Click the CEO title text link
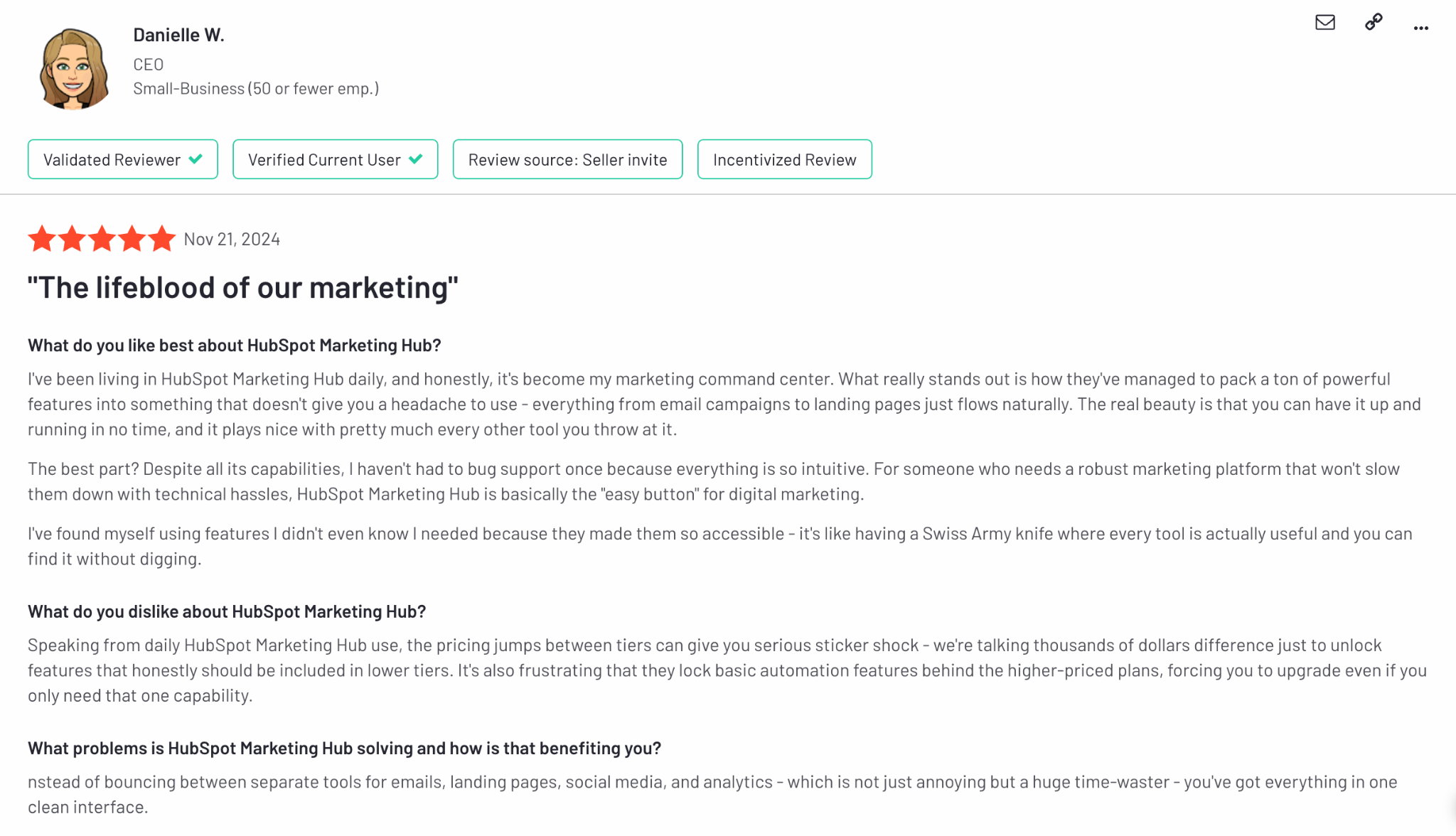This screenshot has height=836, width=1456. click(x=148, y=63)
